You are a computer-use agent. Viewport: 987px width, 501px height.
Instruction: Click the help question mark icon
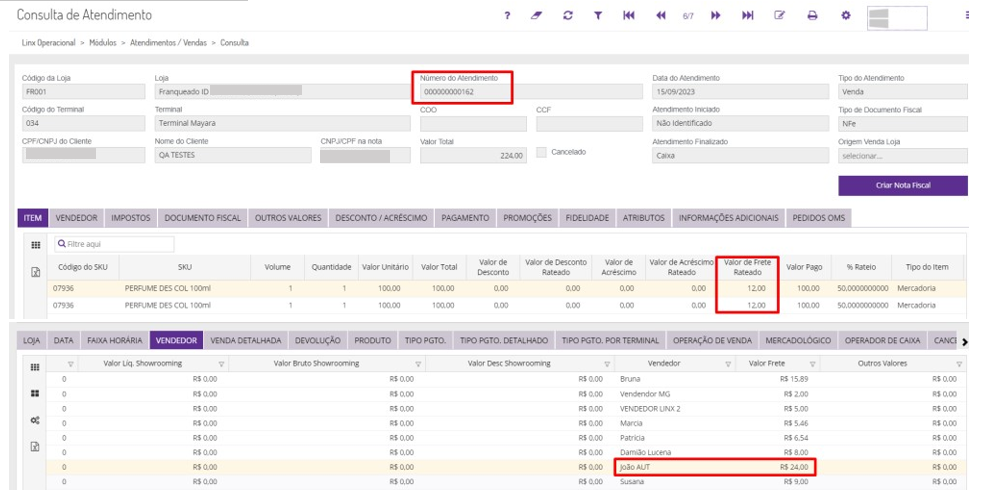pos(508,16)
